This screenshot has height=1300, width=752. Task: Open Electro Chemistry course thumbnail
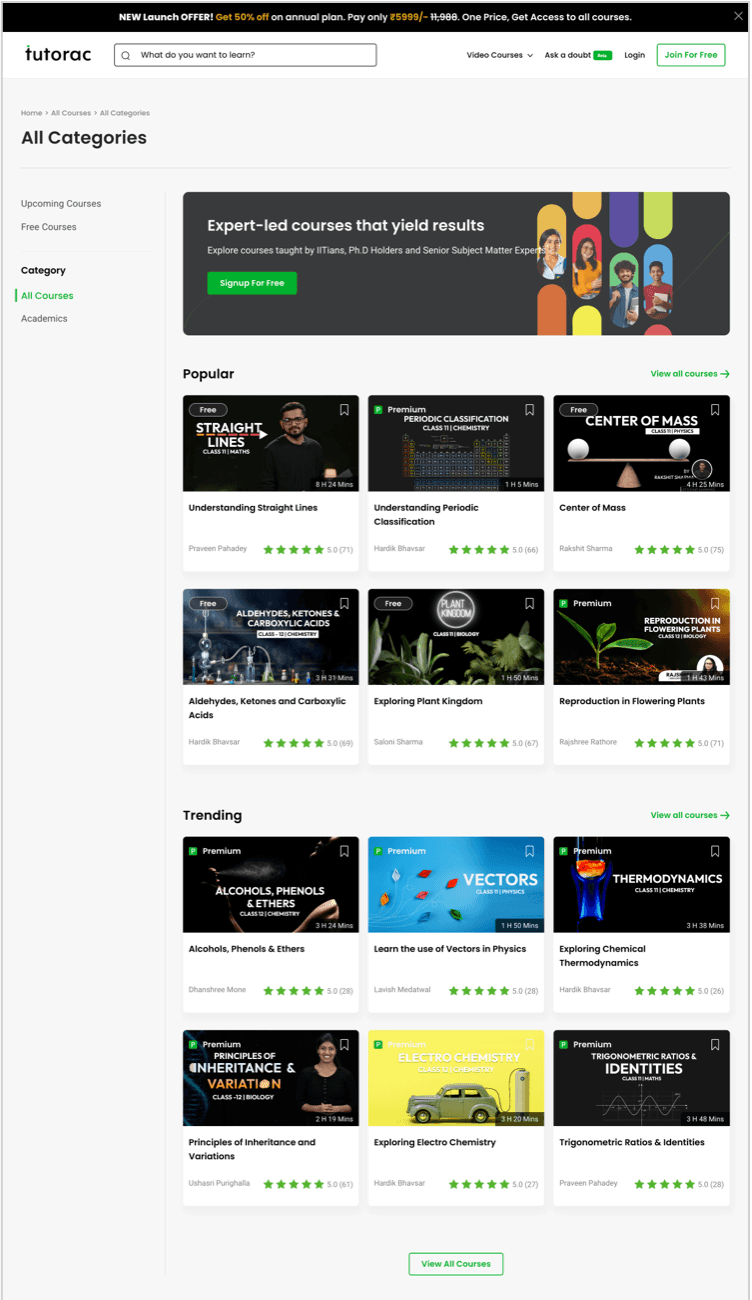(x=456, y=1078)
